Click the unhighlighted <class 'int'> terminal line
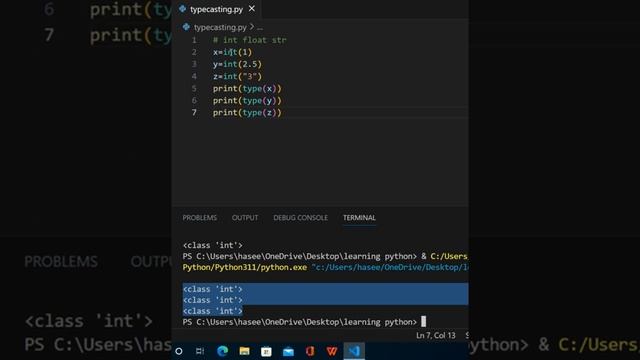Image resolution: width=640 pixels, height=360 pixels. [213, 245]
